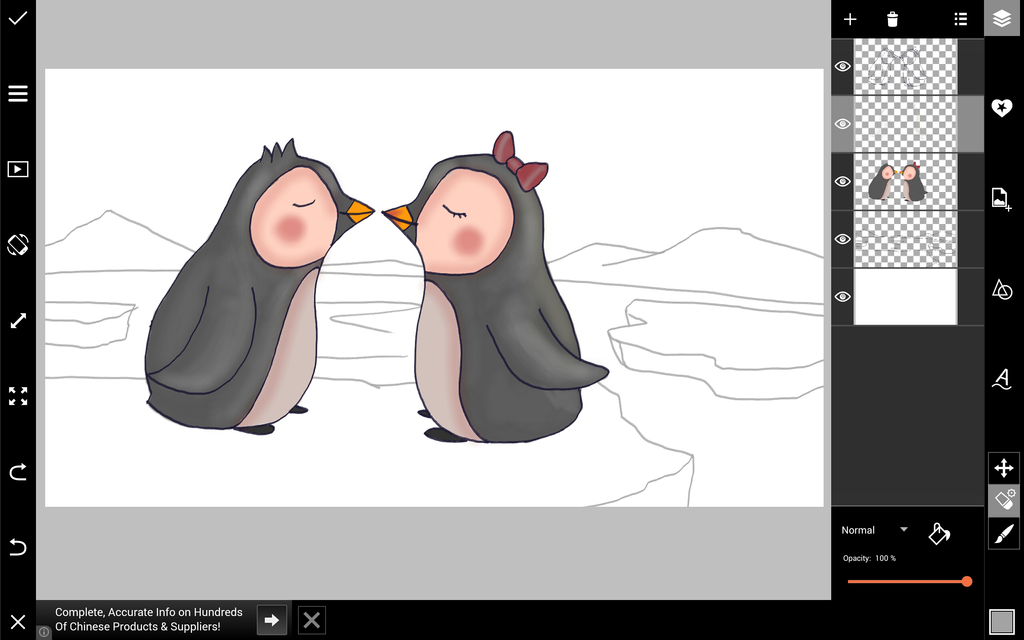This screenshot has height=640, width=1024.
Task: Open the video playback recording tool
Action: [x=18, y=169]
